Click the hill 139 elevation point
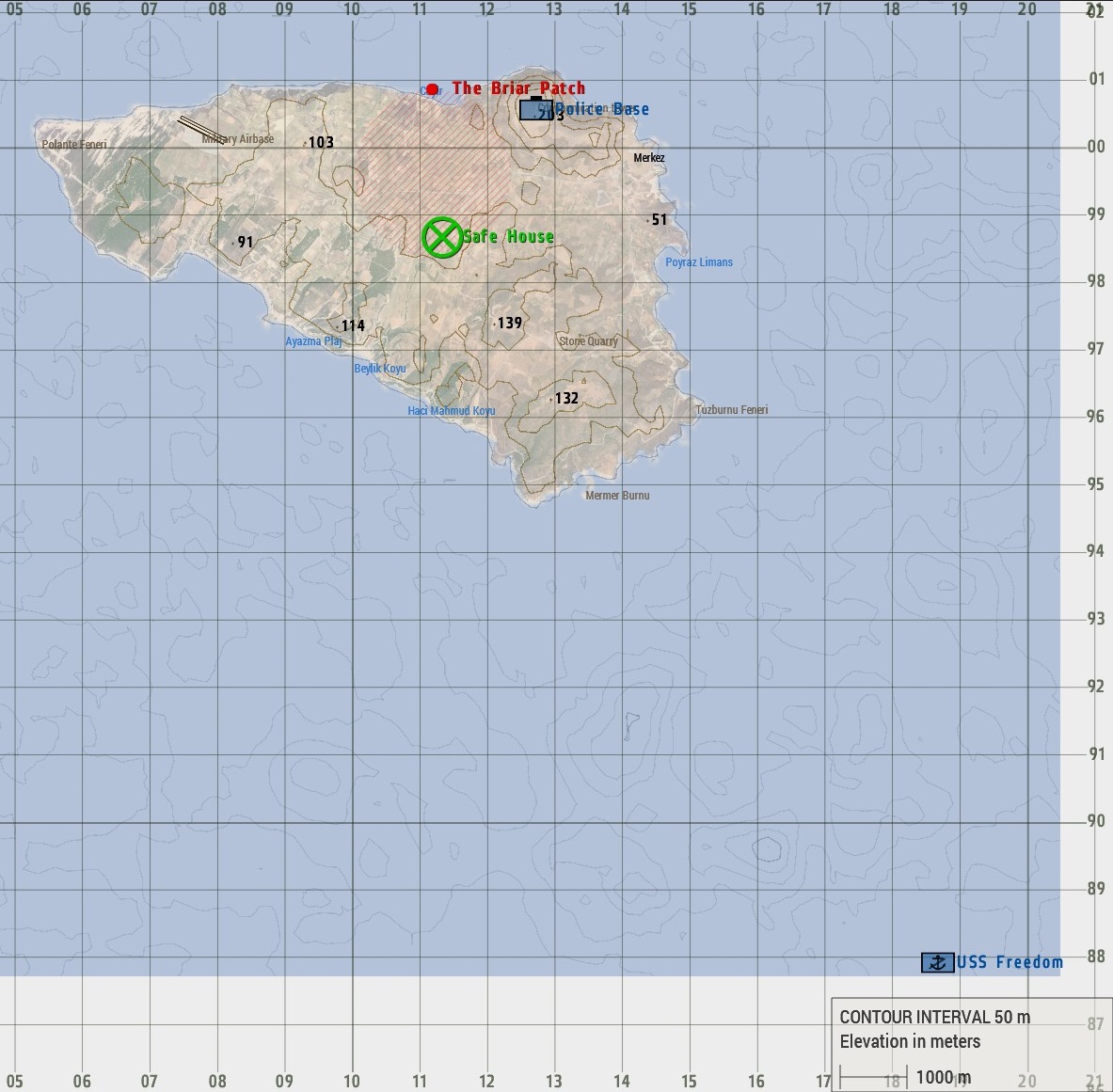Viewport: 1113px width, 1092px height. pos(495,324)
